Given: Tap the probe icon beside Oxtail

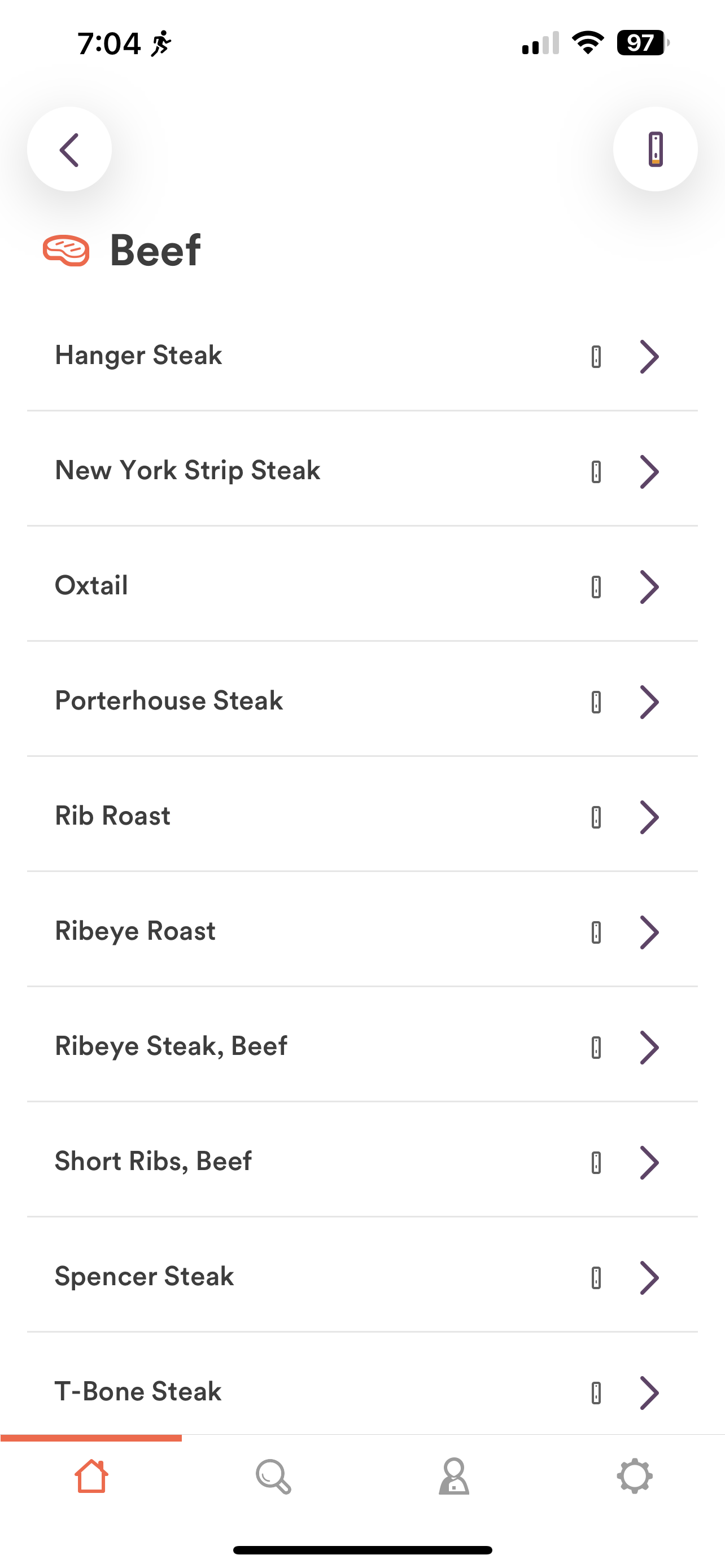Looking at the screenshot, I should pos(597,587).
